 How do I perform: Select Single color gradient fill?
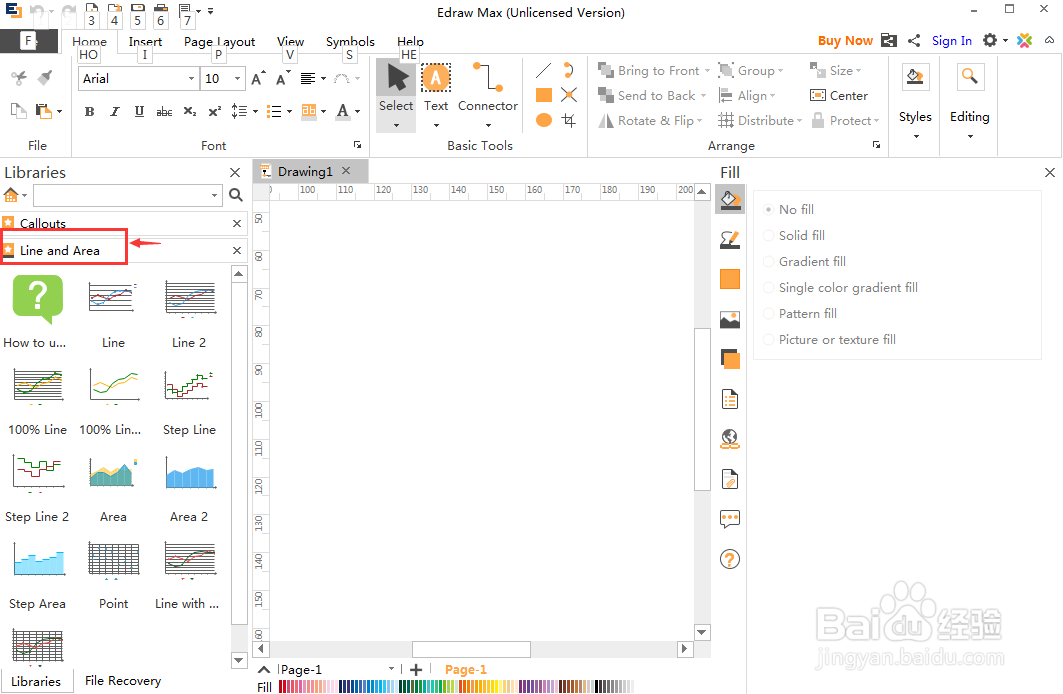point(841,287)
